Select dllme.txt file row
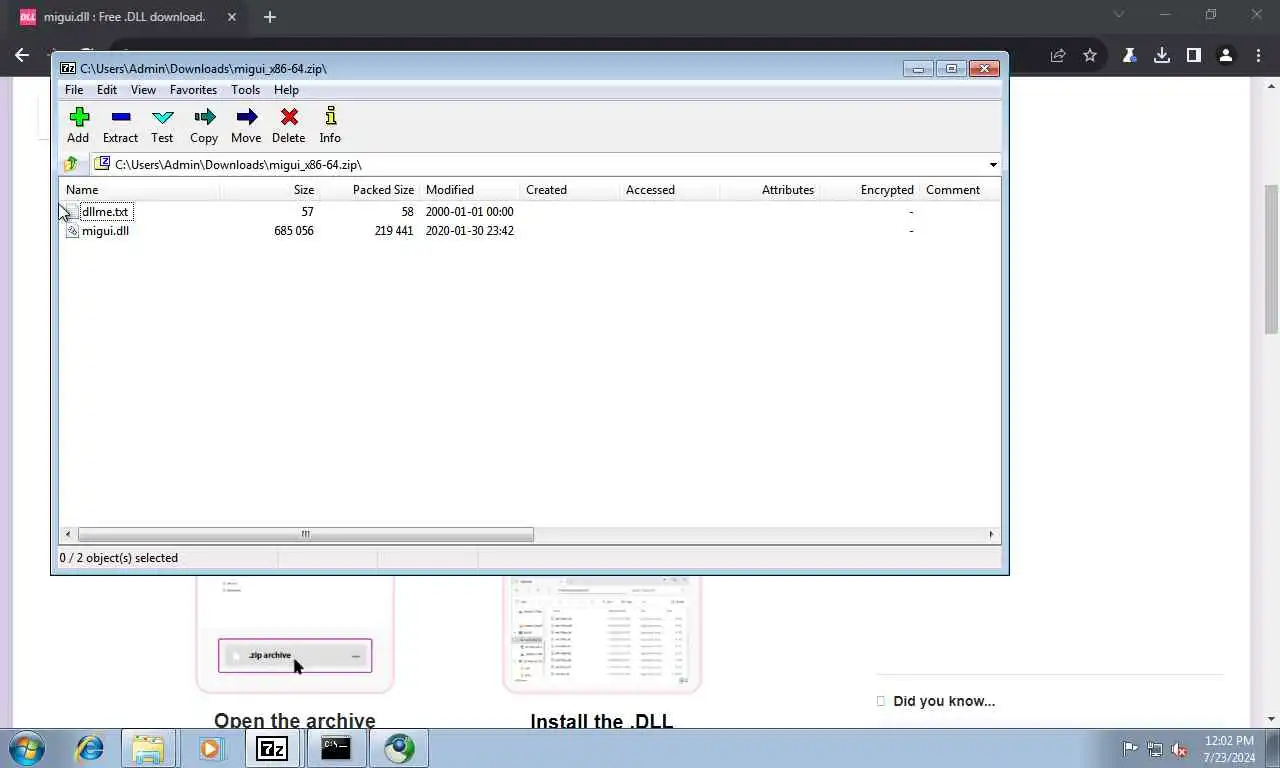 point(530,212)
